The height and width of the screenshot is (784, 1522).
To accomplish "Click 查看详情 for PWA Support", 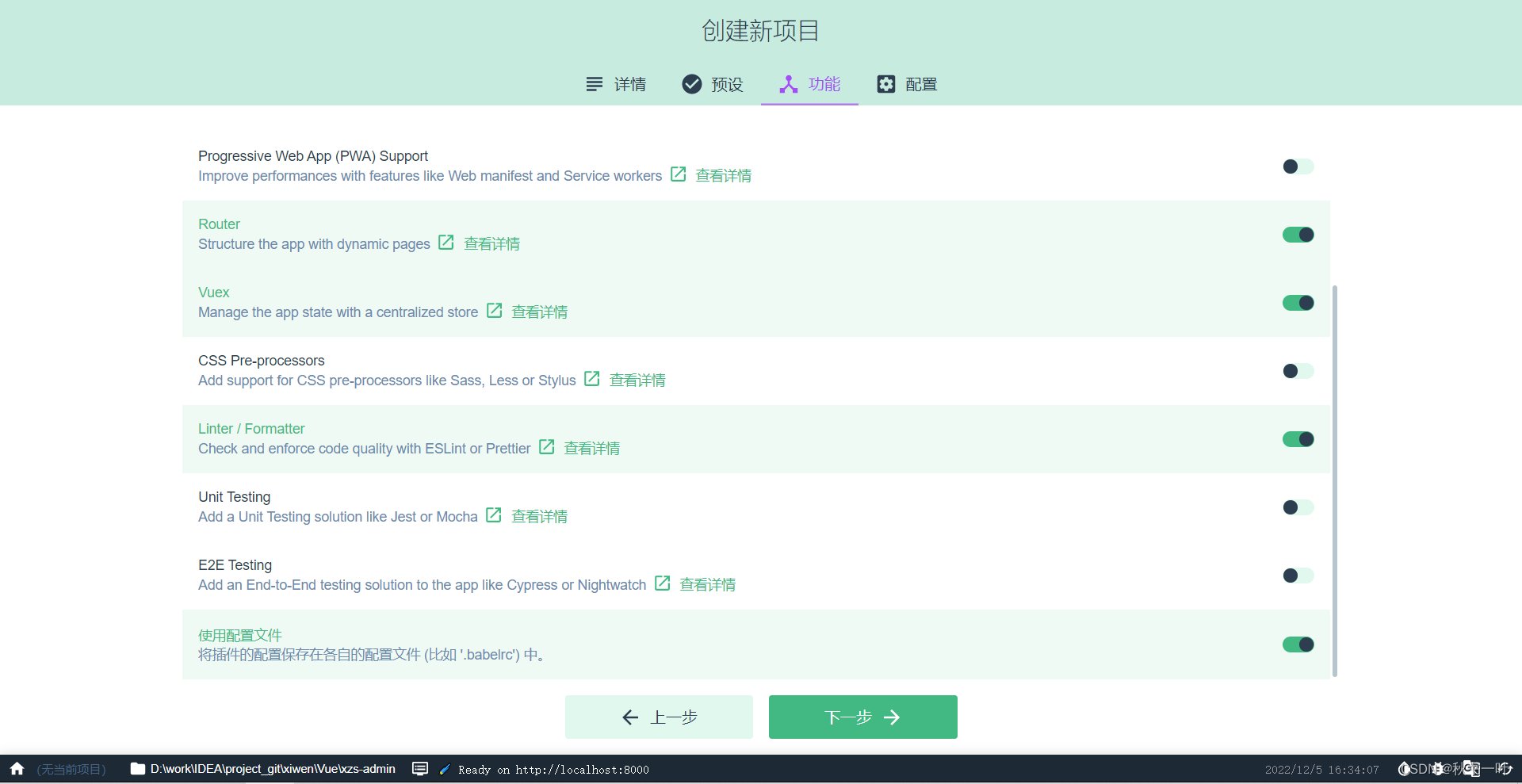I will 724,176.
